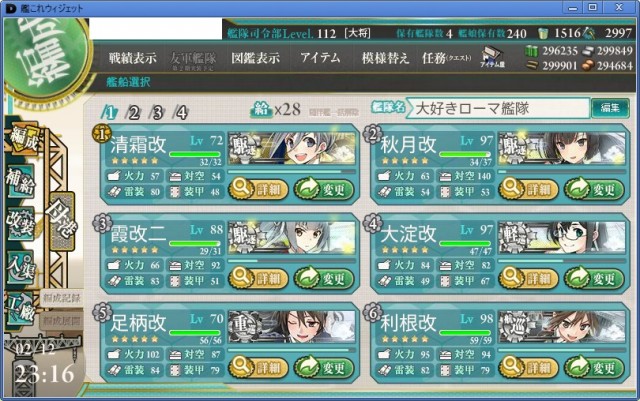Viewport: 640px width, 401px height.
Task: Open the 編成記録 formation record button
Action: pyautogui.click(x=62, y=299)
